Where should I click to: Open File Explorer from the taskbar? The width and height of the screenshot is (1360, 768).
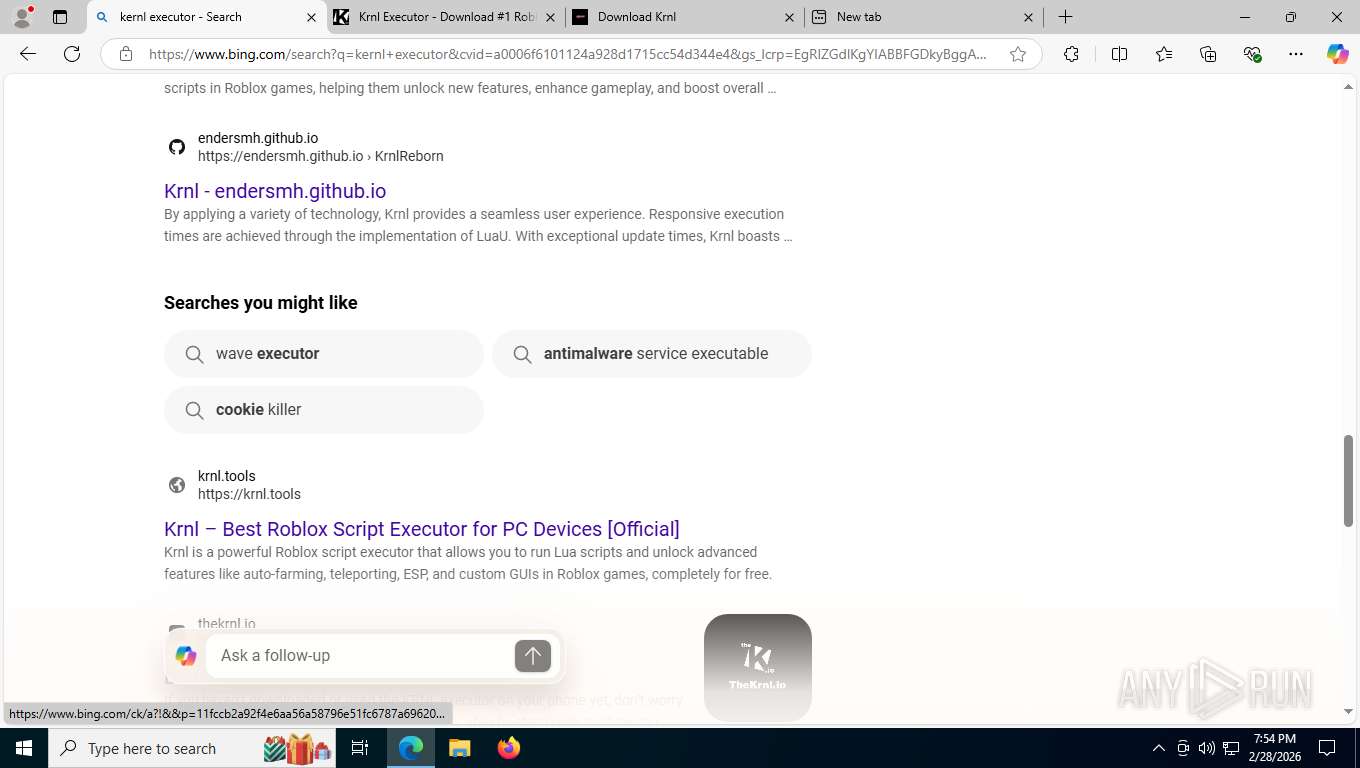[x=459, y=748]
